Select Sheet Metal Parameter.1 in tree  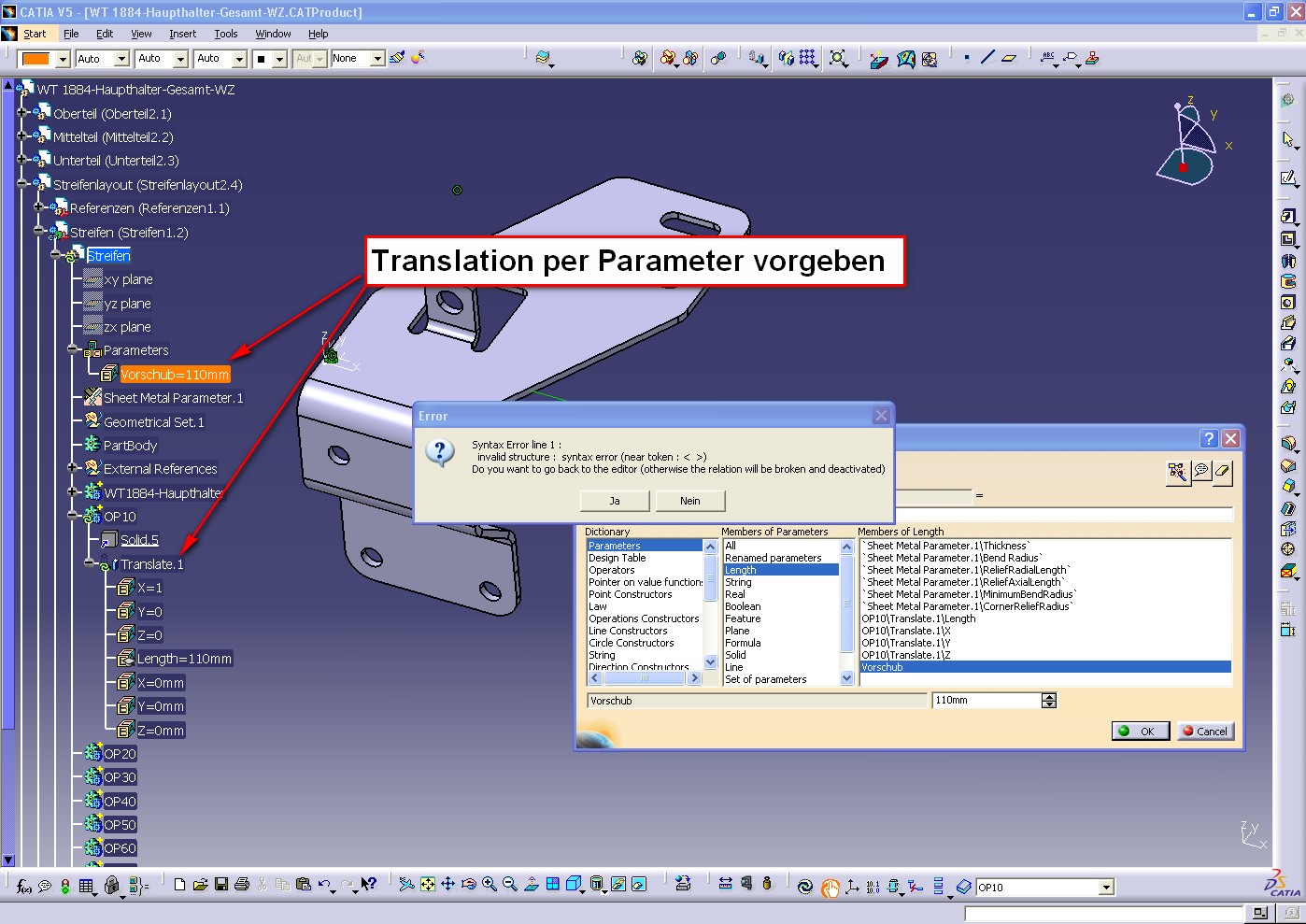coord(173,398)
